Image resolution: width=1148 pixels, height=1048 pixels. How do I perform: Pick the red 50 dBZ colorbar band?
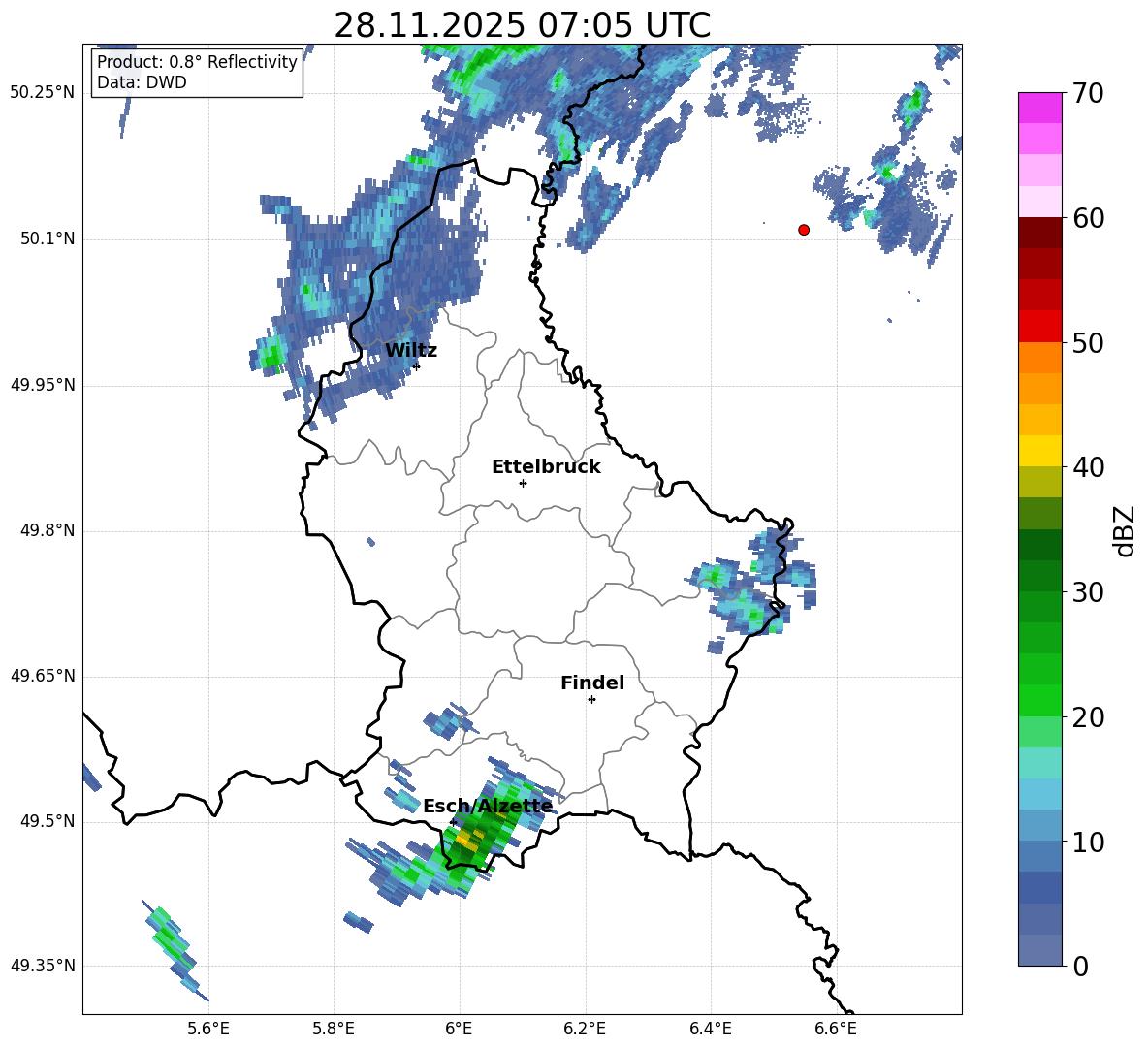tap(1039, 327)
